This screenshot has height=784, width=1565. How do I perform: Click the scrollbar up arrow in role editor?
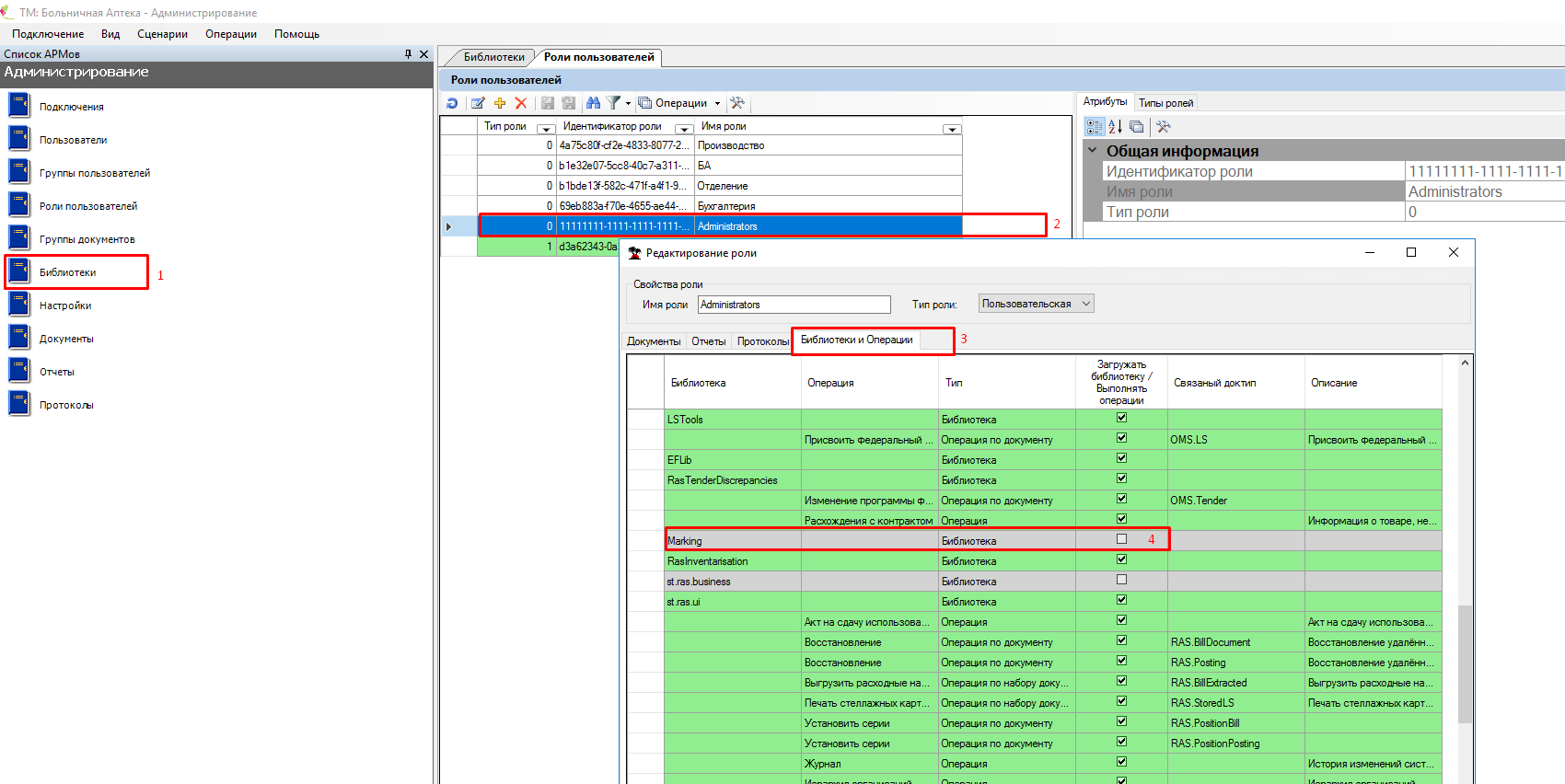coord(1465,363)
